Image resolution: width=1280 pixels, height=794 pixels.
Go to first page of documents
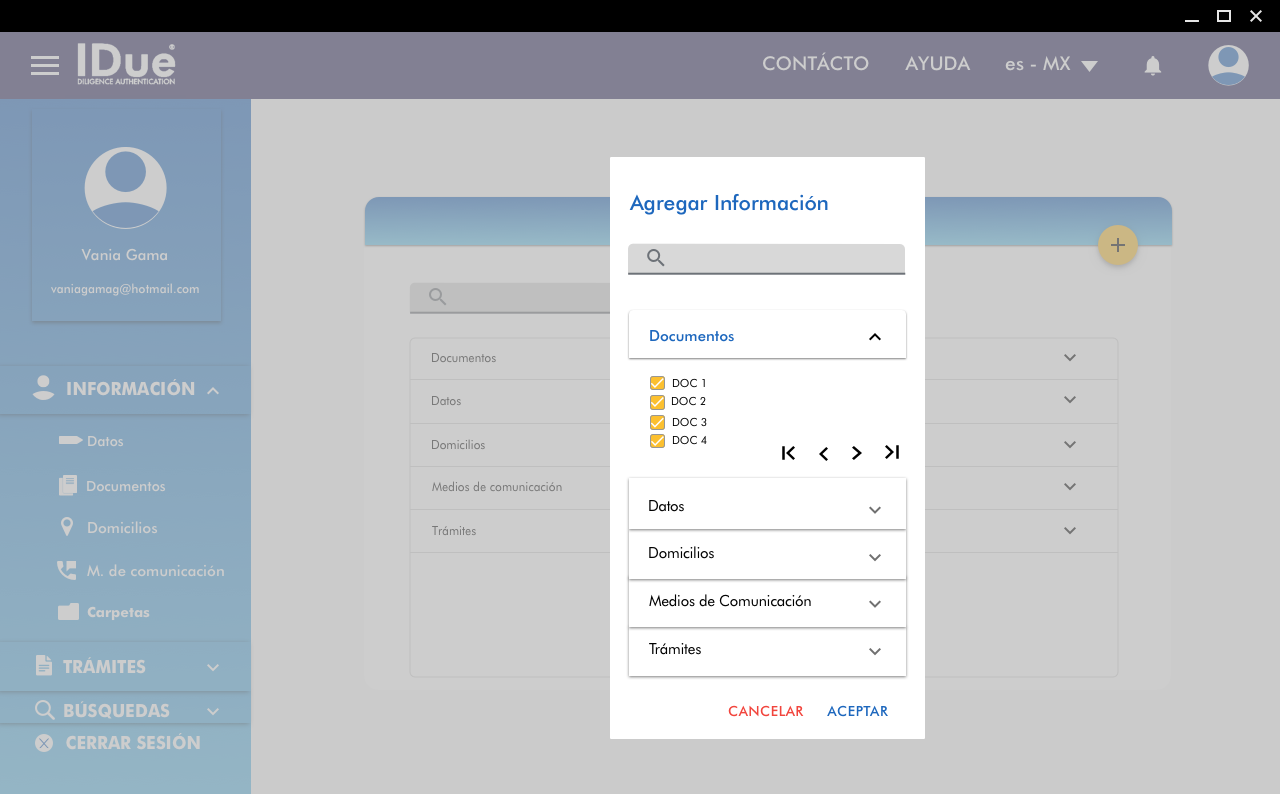tap(788, 453)
